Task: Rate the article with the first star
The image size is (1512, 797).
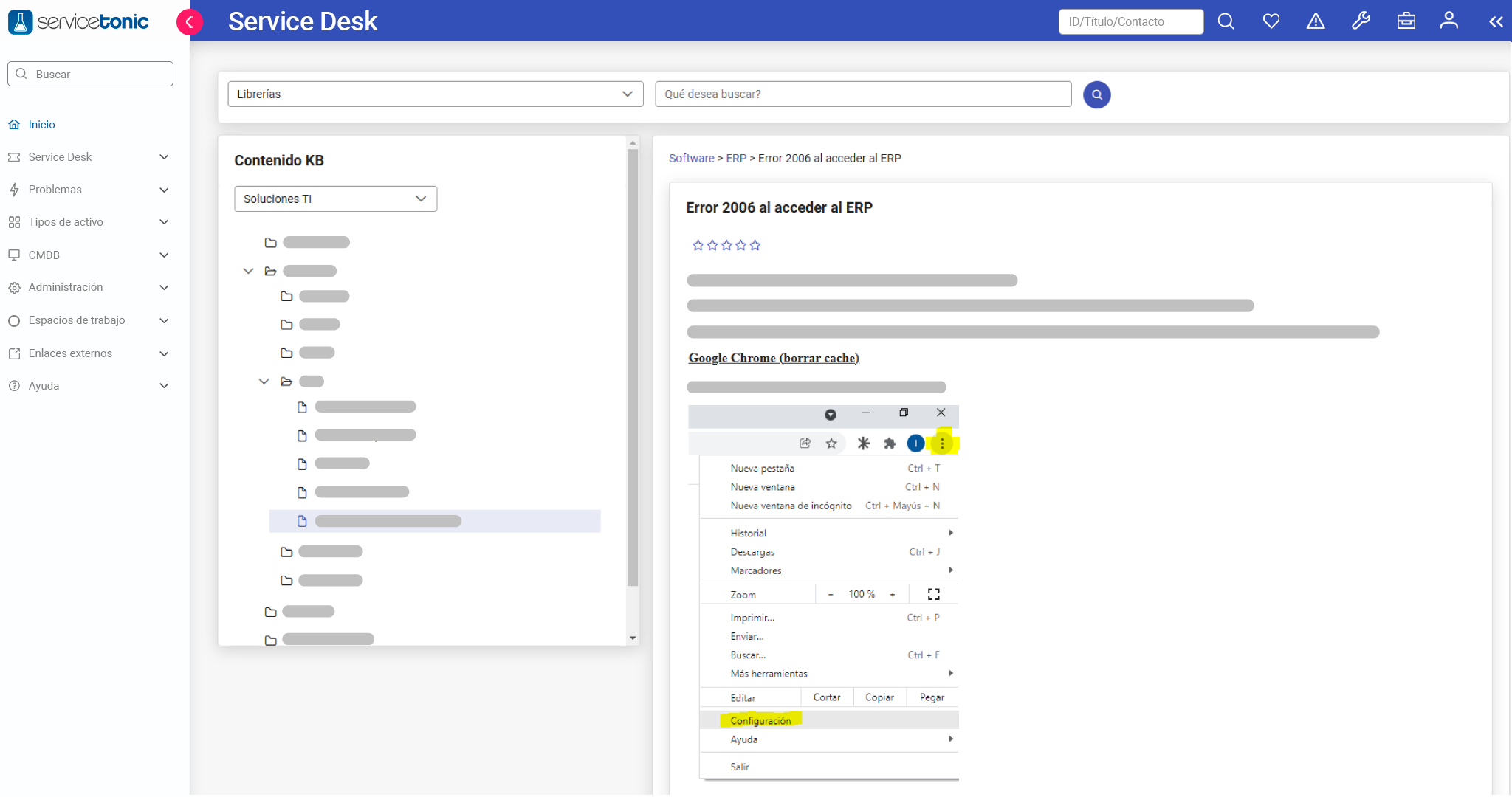Action: [x=698, y=246]
